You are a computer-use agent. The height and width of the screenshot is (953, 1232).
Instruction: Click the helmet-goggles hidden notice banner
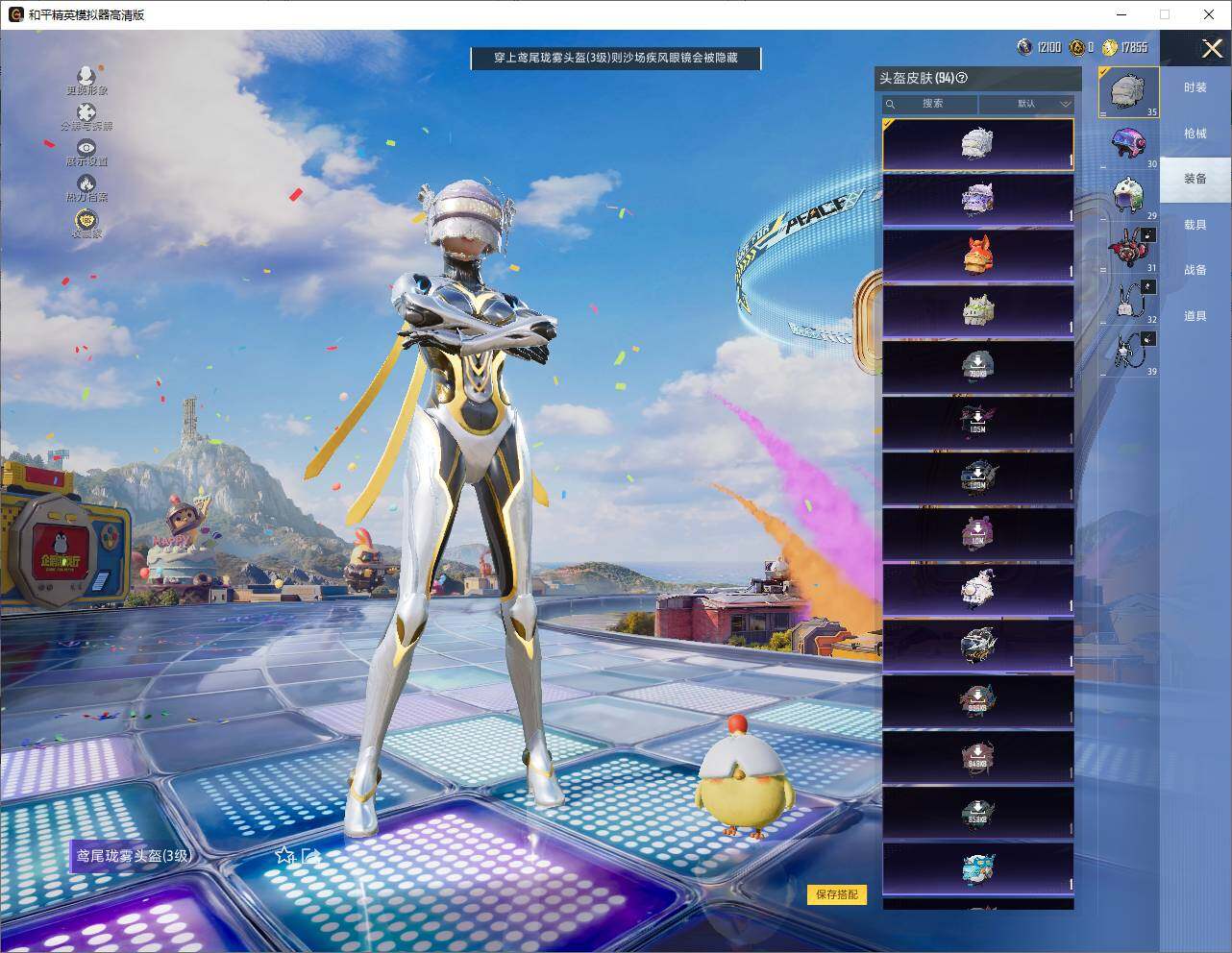coord(616,58)
